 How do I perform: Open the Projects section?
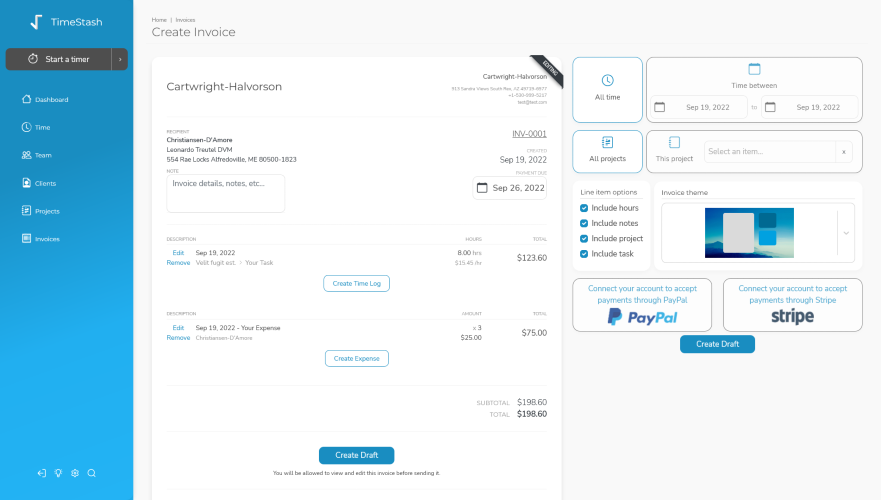(x=40, y=211)
